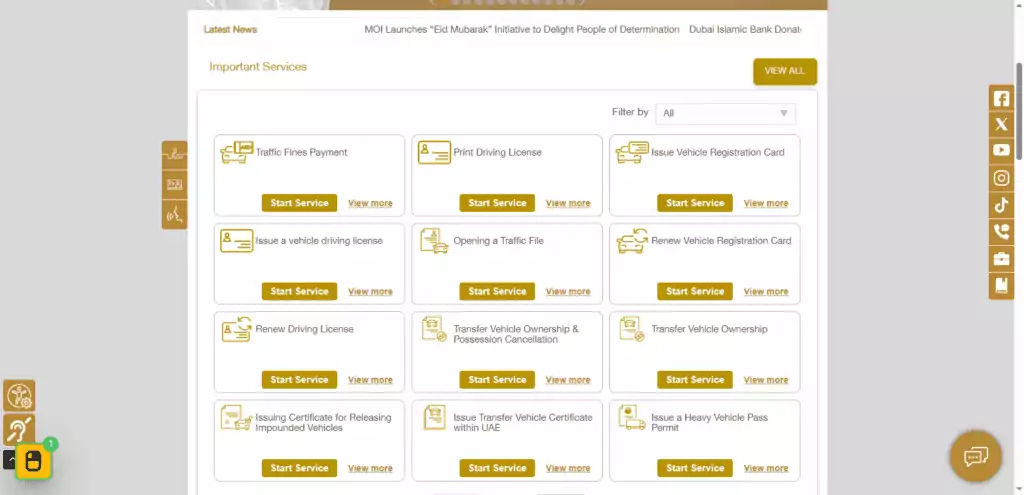Click the Latest News label
1024x495 pixels.
tap(230, 29)
